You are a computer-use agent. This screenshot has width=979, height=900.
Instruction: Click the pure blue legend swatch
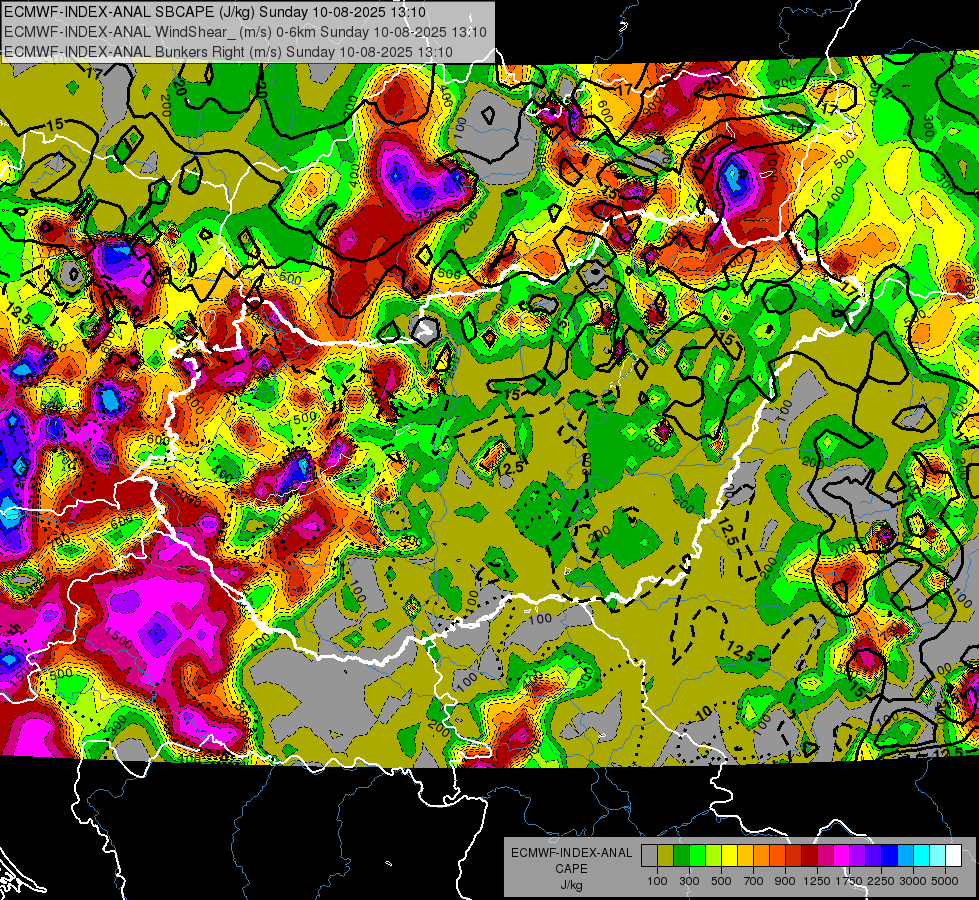(889, 855)
